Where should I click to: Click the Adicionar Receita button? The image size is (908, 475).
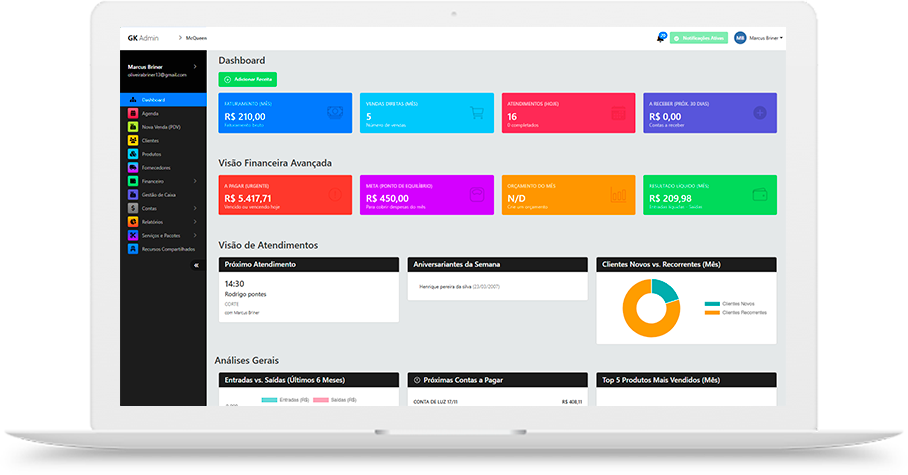click(248, 79)
